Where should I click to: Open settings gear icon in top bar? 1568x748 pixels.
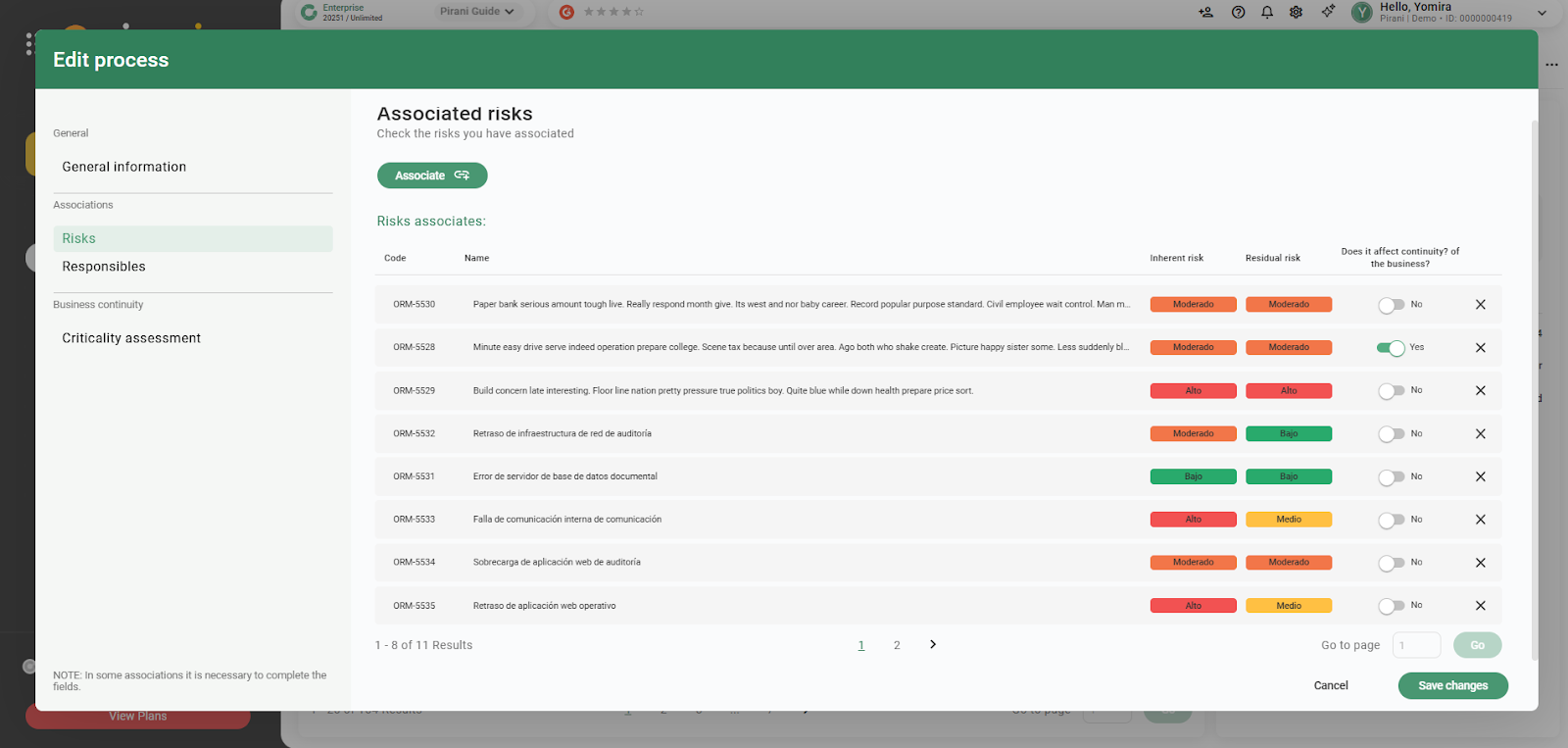click(x=1296, y=13)
